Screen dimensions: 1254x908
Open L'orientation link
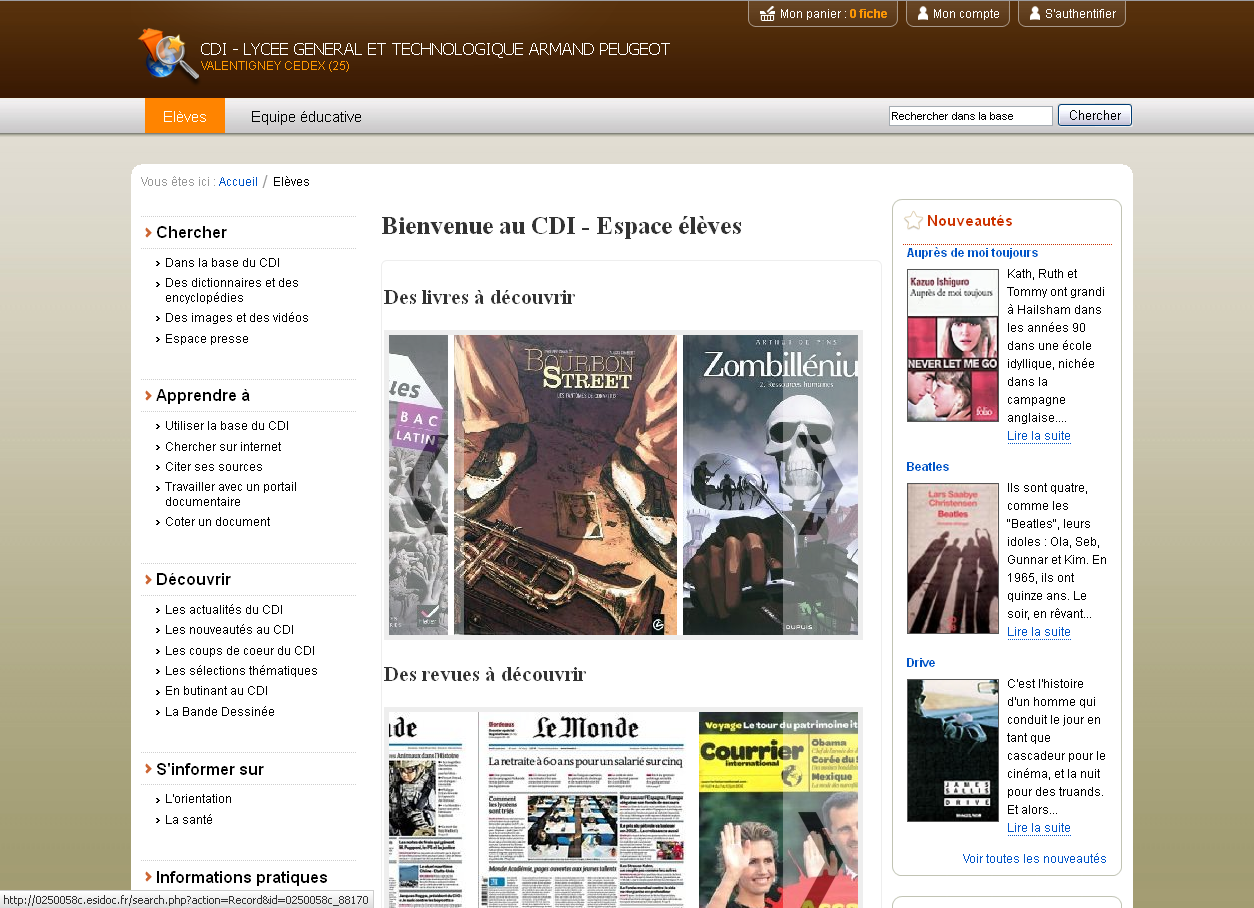pyautogui.click(x=198, y=799)
